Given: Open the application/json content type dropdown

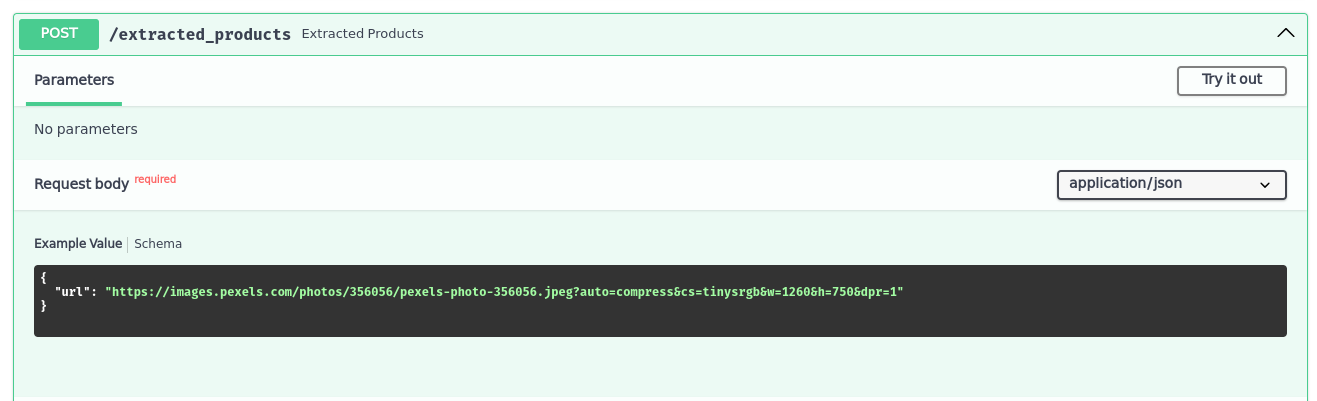Looking at the screenshot, I should 1171,185.
